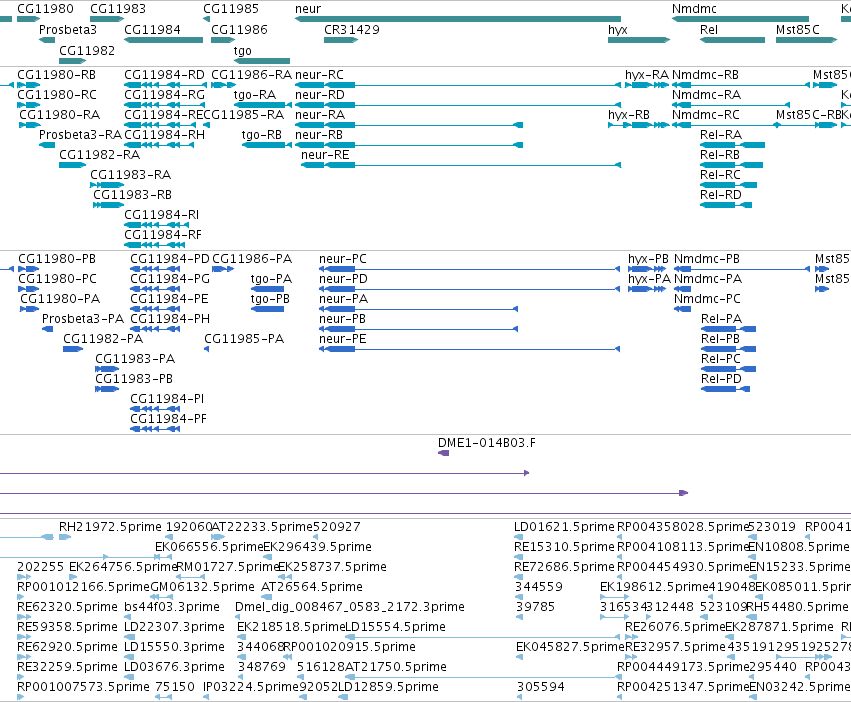This screenshot has width=851, height=702.
Task: Click the neur-PE protein label
Action: [x=342, y=339]
